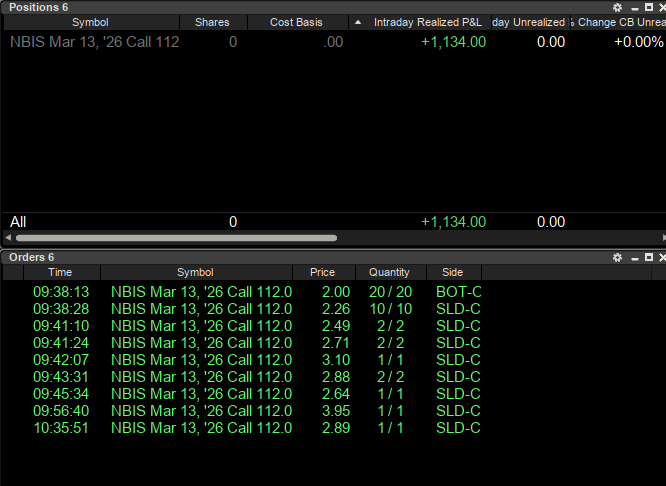
Task: Select order timestamp 09:45:34
Action: pos(61,394)
